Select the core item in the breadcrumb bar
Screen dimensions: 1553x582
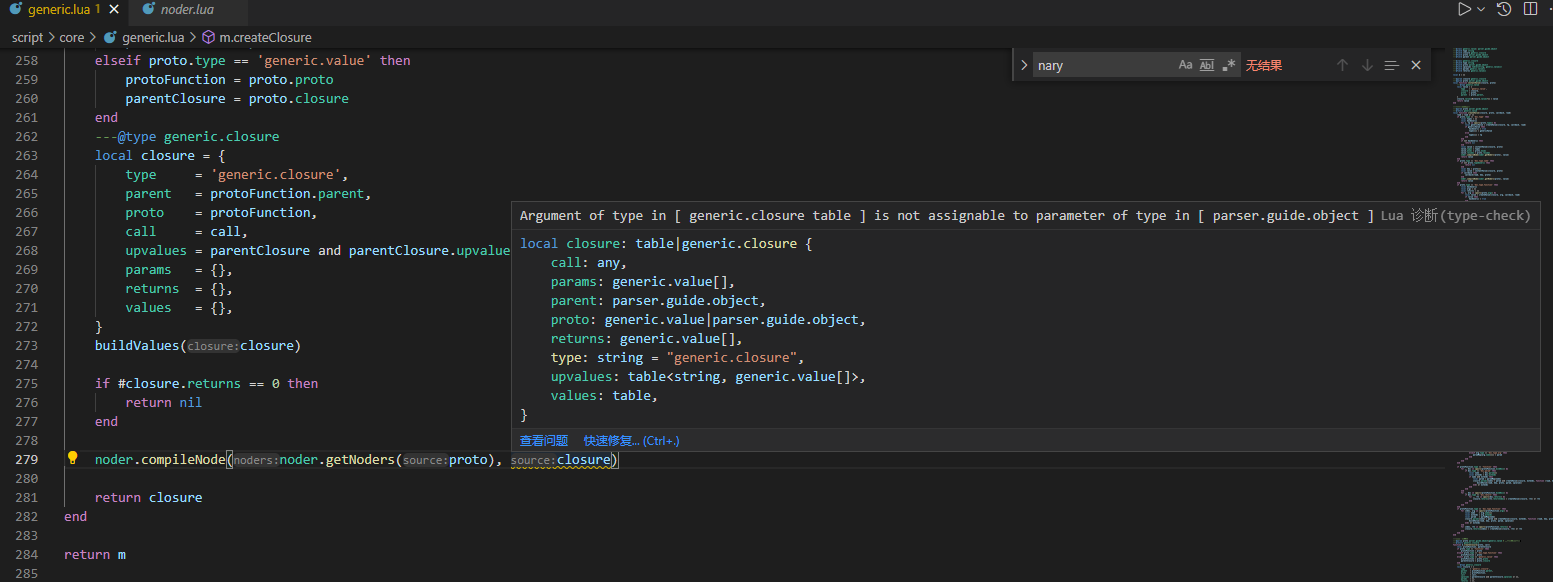(72, 37)
